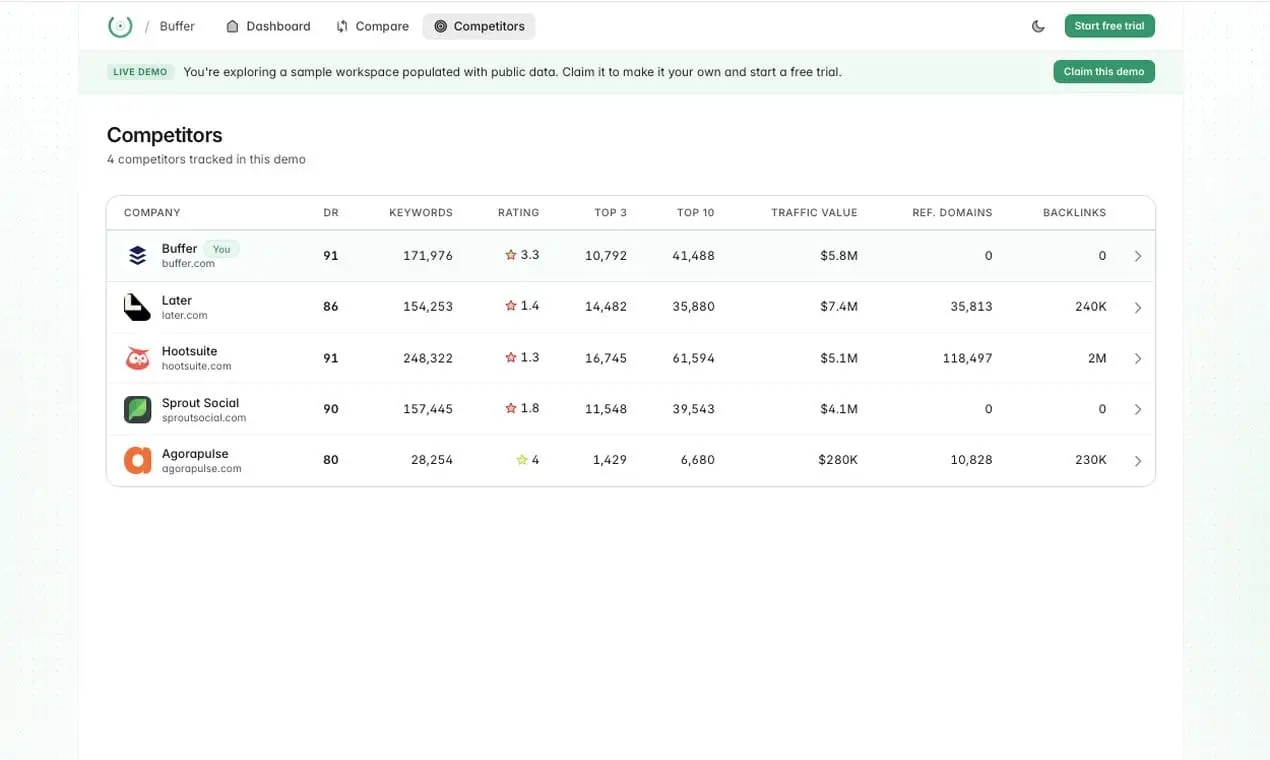This screenshot has width=1270, height=760.
Task: Click backlinks value 2M
Action: (1097, 358)
